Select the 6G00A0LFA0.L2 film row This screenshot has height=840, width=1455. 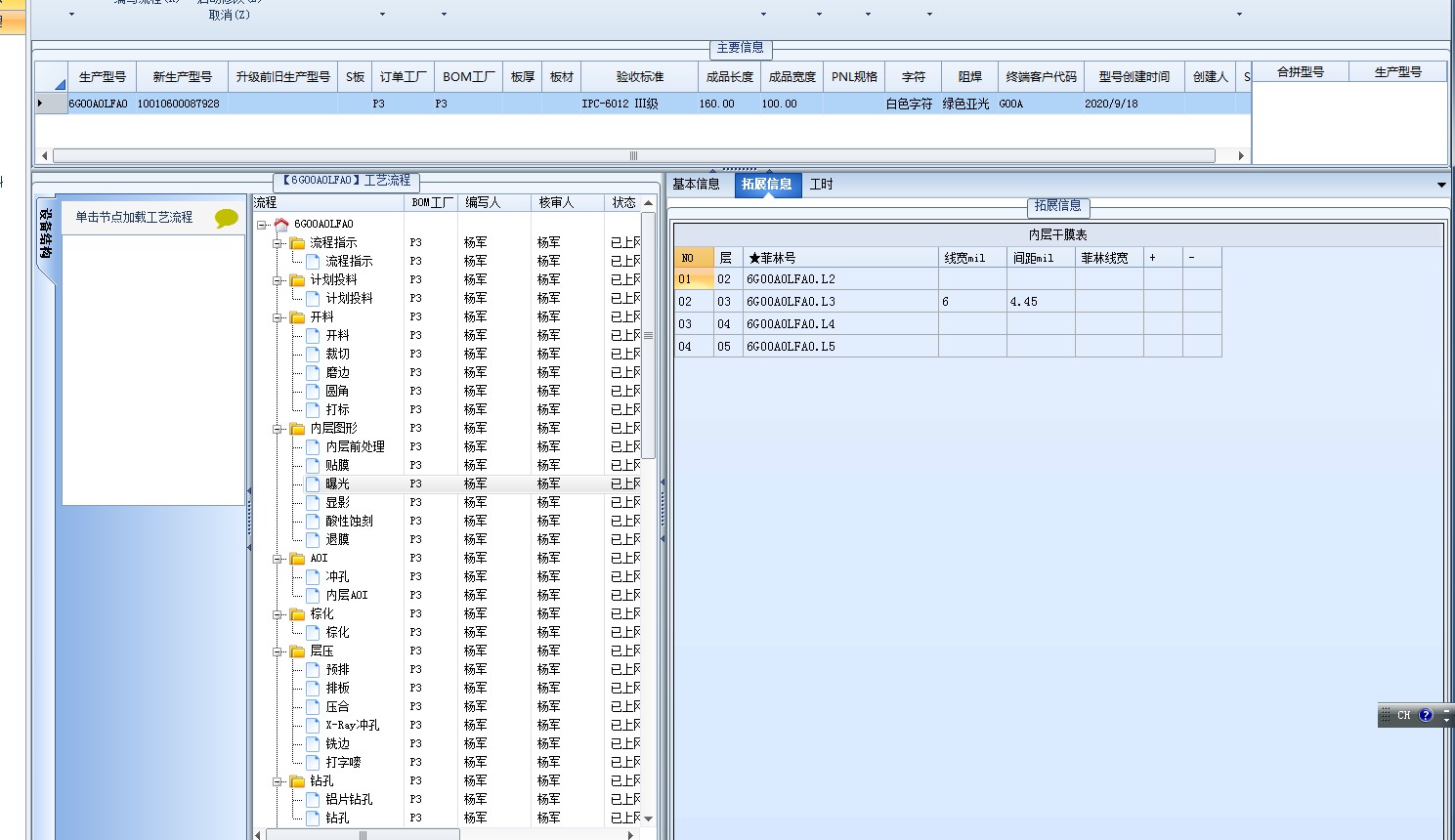(948, 279)
